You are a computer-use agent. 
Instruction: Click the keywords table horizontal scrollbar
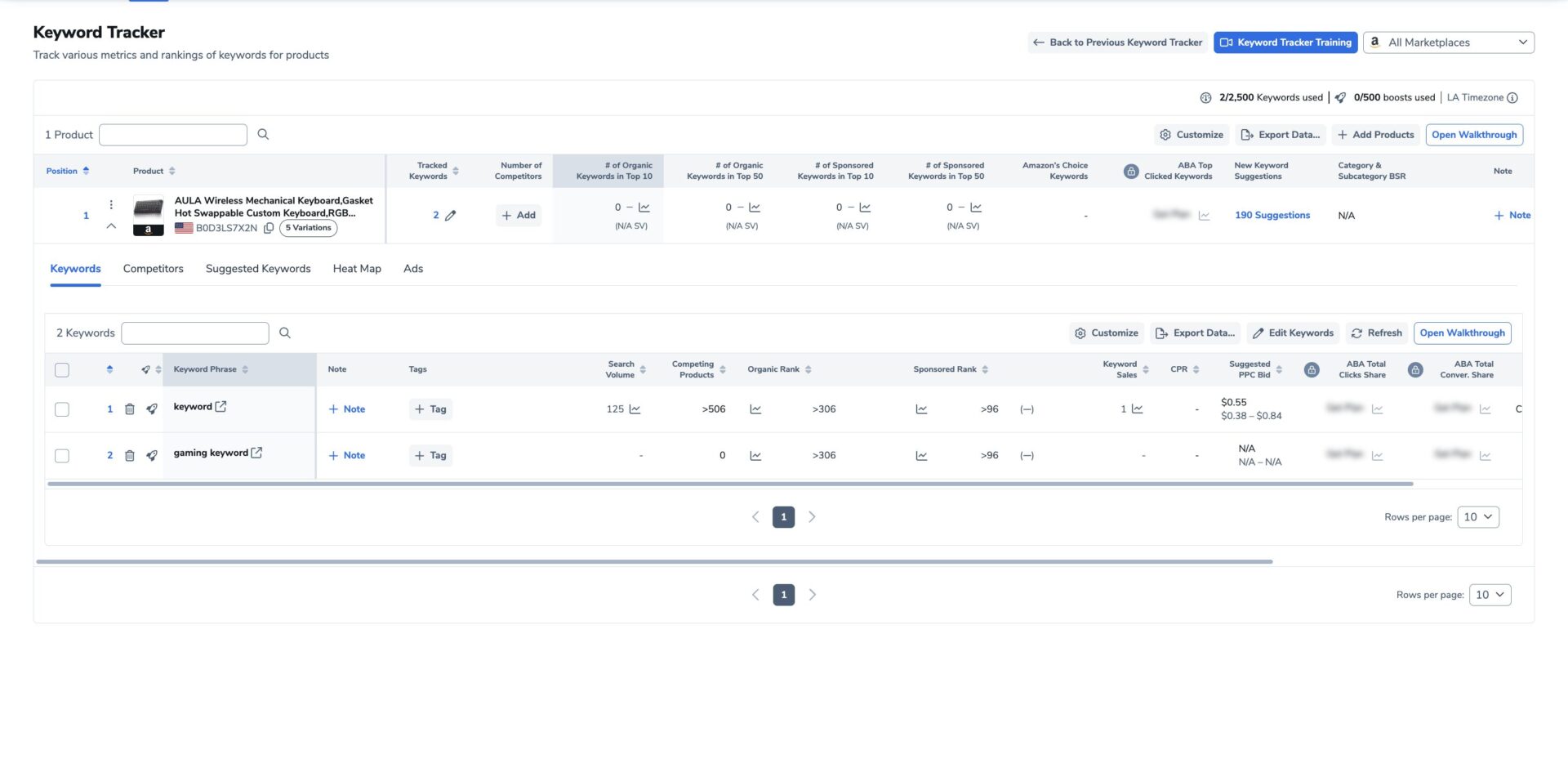[x=730, y=485]
